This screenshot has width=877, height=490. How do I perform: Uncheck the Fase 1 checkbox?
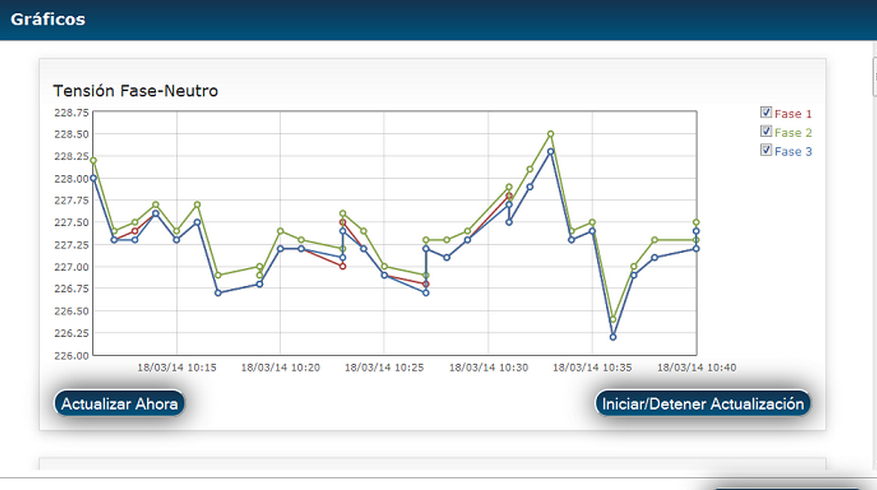(766, 112)
